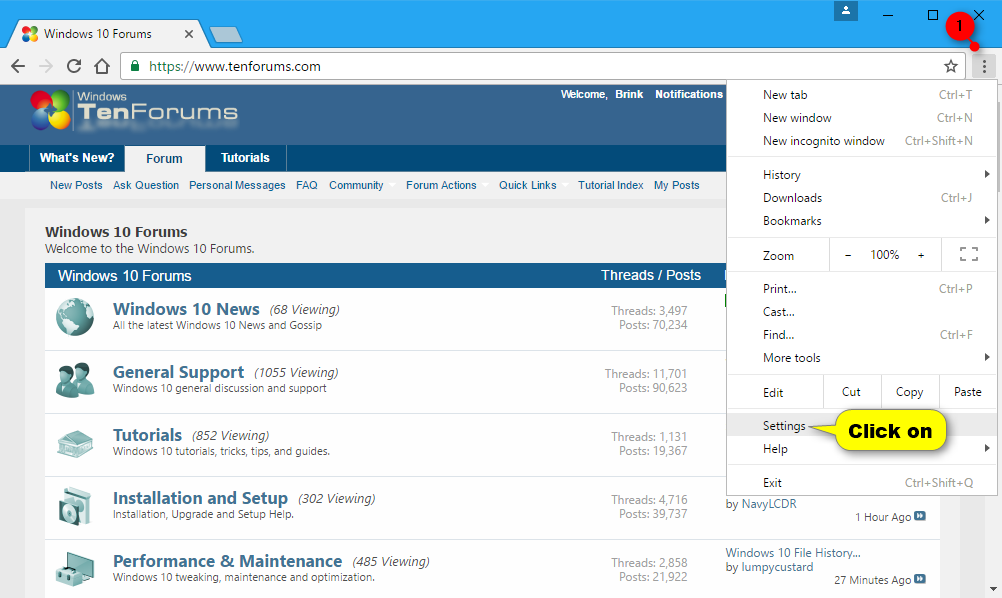Image resolution: width=1002 pixels, height=598 pixels.
Task: Click the Brink username link
Action: [x=629, y=94]
